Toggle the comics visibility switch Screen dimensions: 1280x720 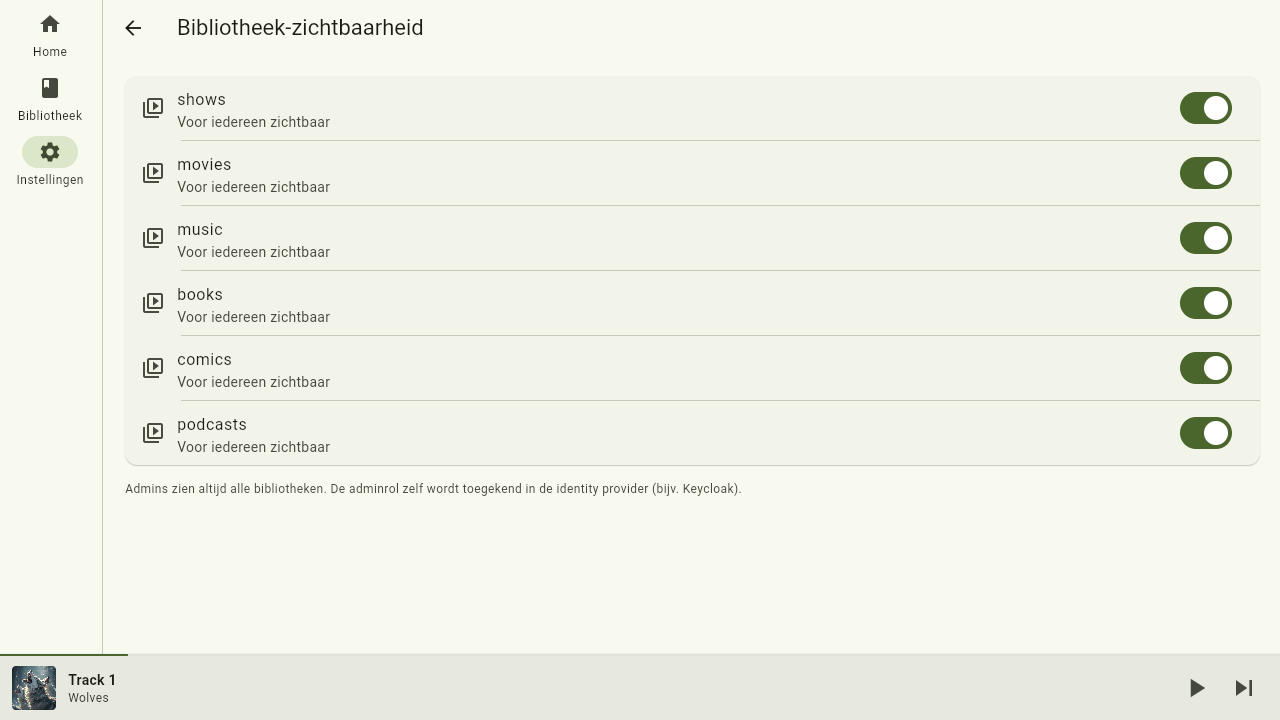(x=1206, y=368)
